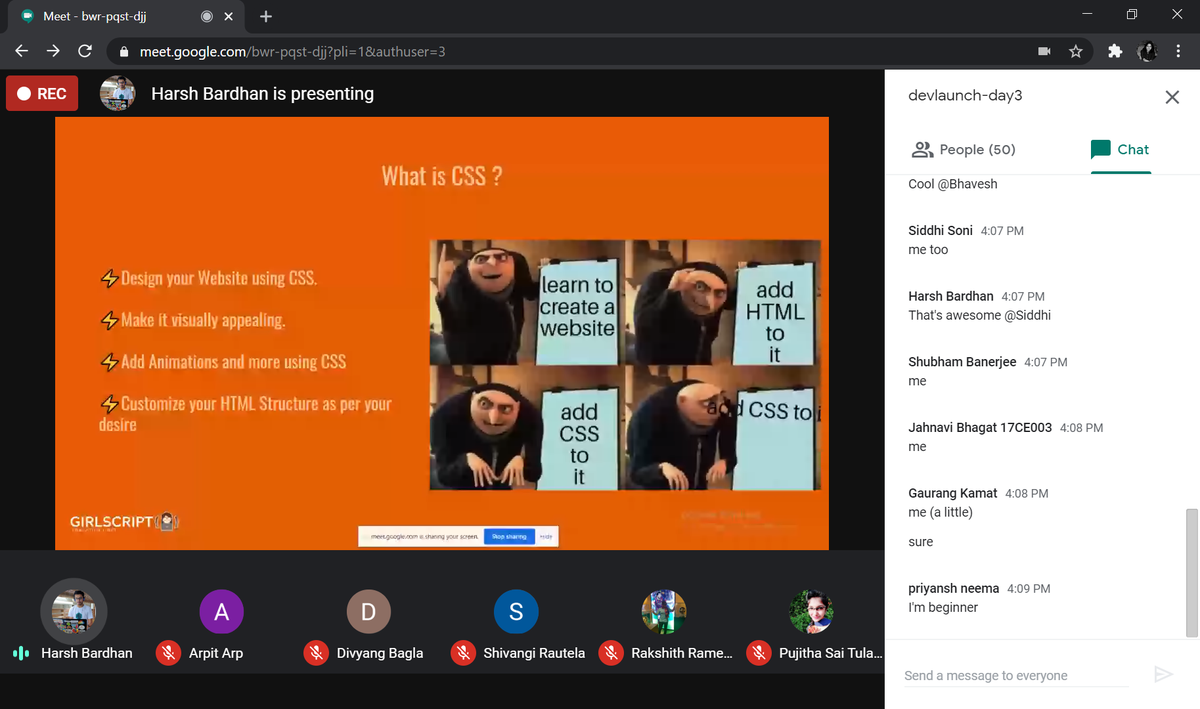Click the "me too" chat message
This screenshot has width=1200, height=709.
928,250
